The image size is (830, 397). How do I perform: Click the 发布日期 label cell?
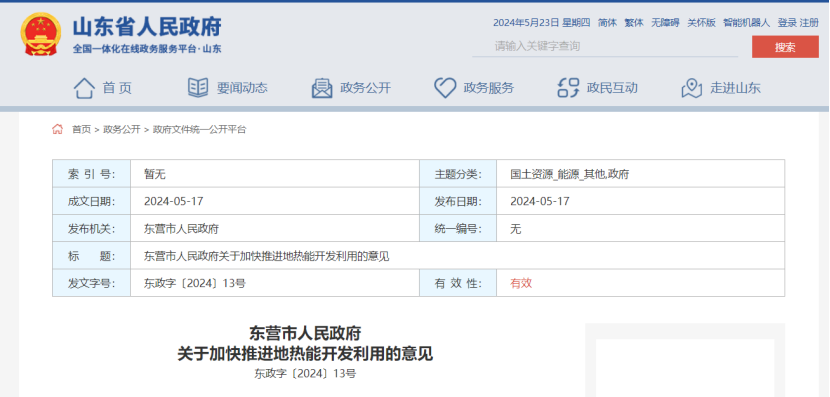click(458, 201)
